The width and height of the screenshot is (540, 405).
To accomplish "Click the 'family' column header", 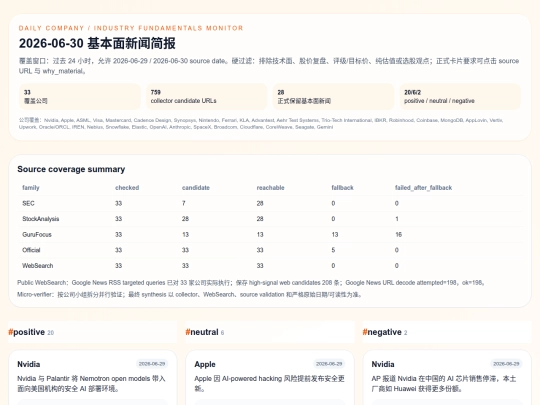I will (x=31, y=188).
